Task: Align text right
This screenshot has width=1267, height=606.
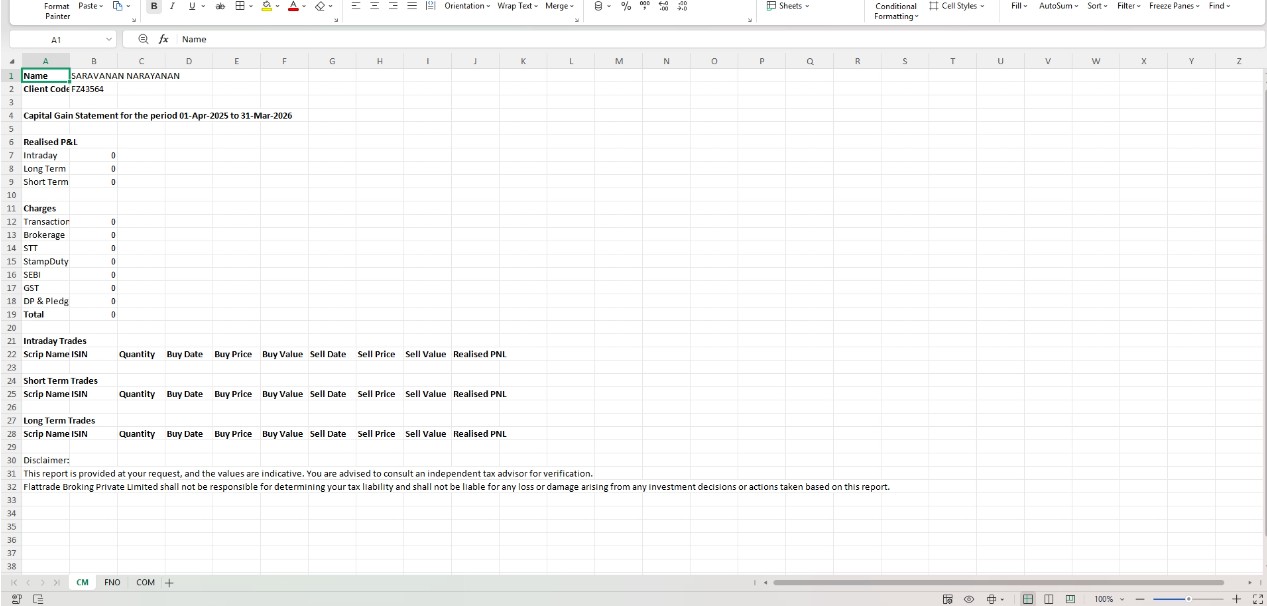Action: pyautogui.click(x=393, y=6)
